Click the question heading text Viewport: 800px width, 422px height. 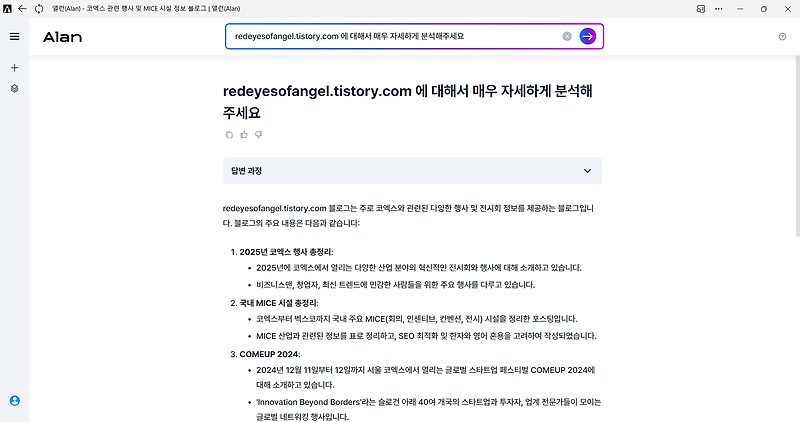click(x=408, y=102)
